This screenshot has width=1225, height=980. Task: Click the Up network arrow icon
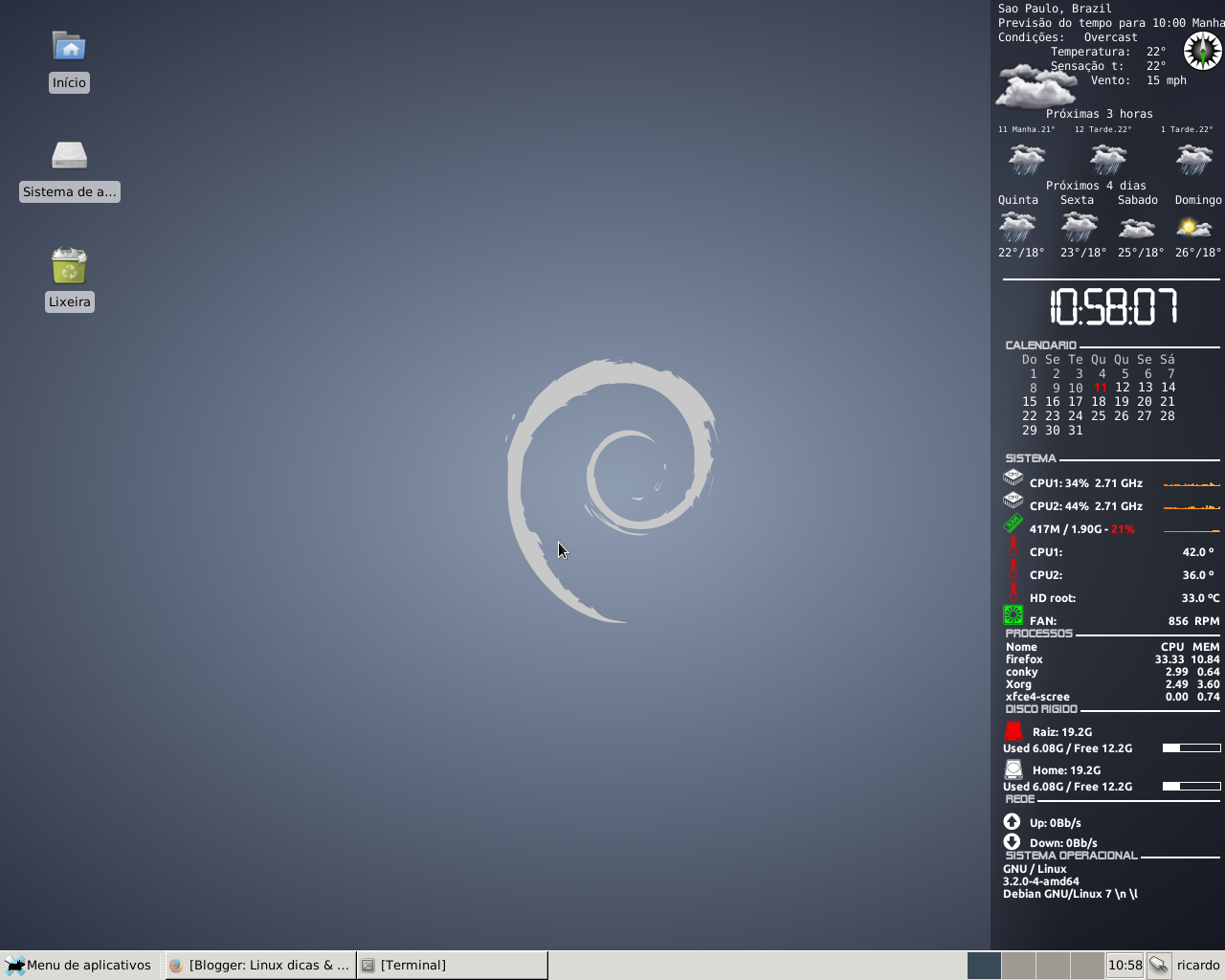coord(1012,821)
